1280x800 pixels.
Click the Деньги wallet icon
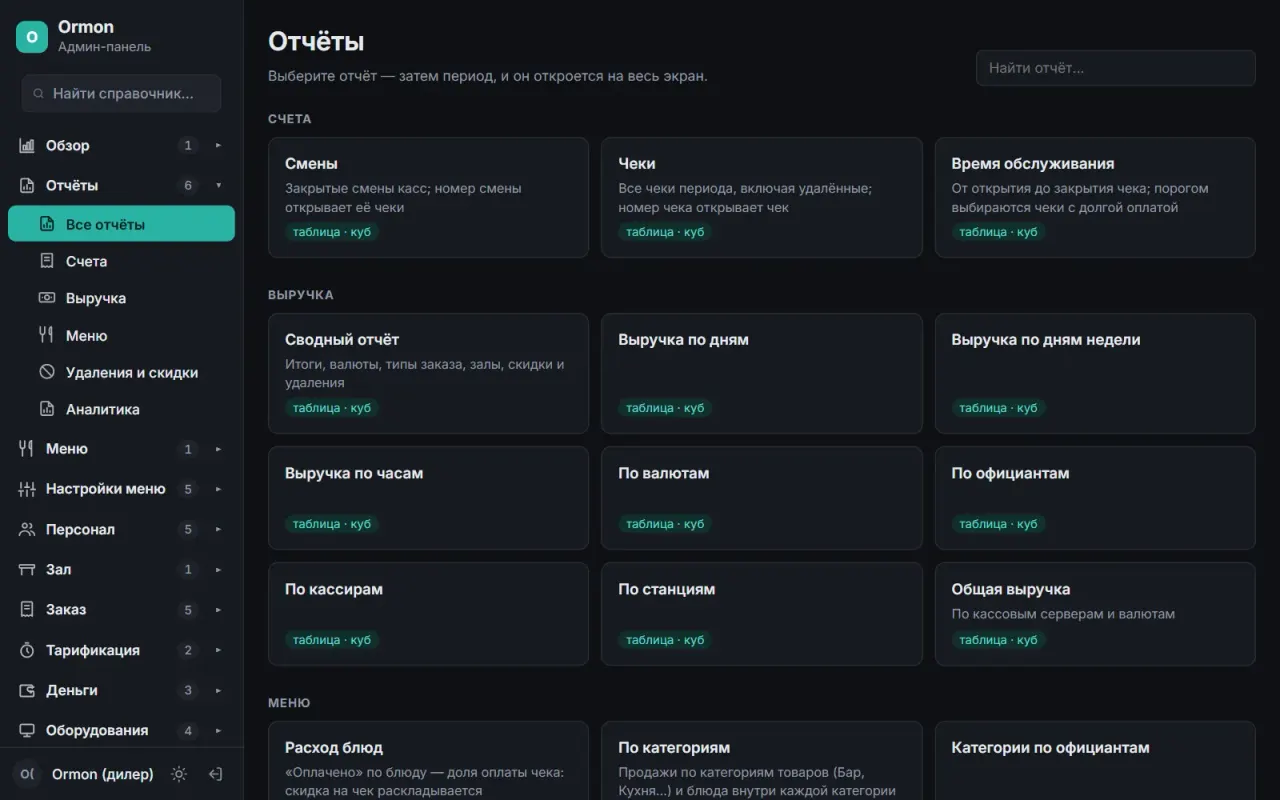(x=27, y=690)
